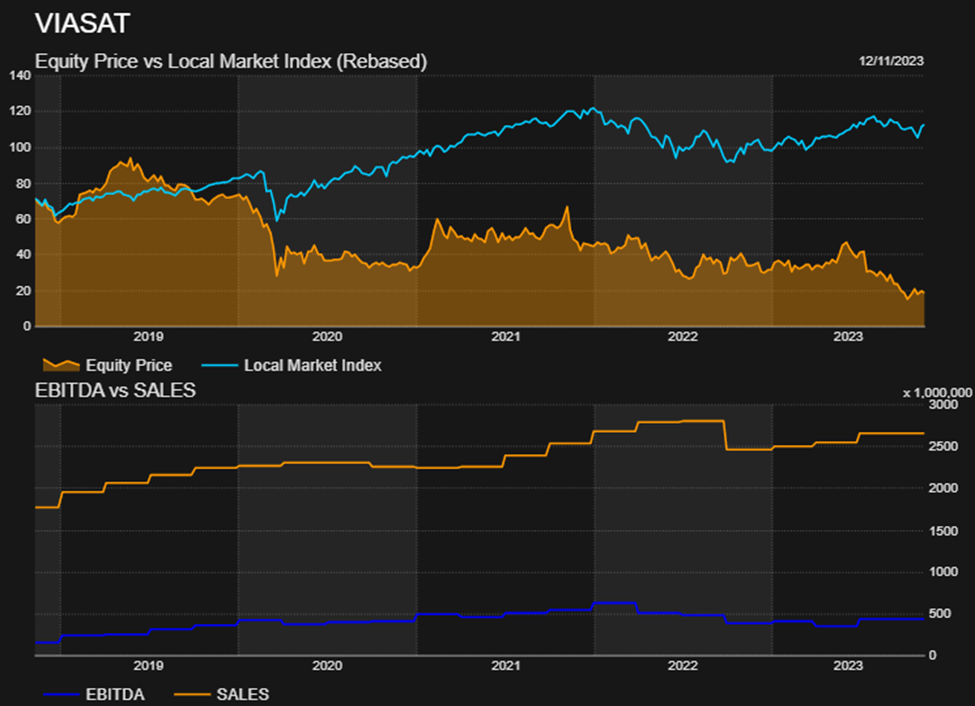The width and height of the screenshot is (975, 706).
Task: Click the "500" y-axis value
Action: coord(940,614)
